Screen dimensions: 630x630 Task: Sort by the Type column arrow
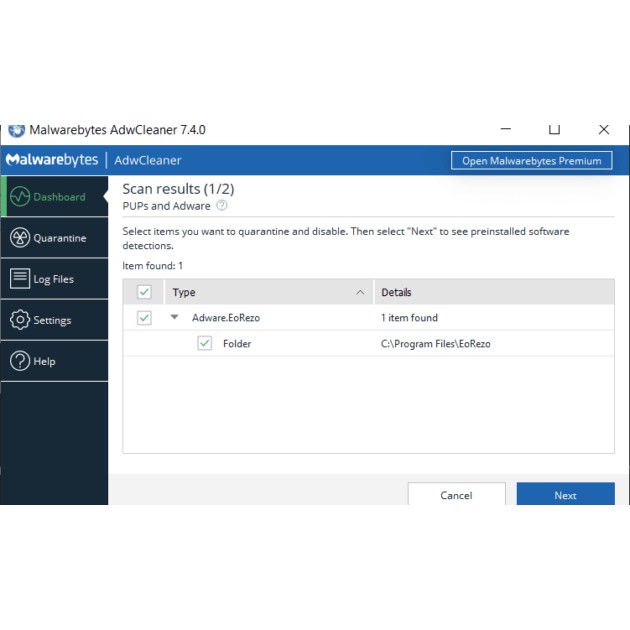(x=360, y=292)
